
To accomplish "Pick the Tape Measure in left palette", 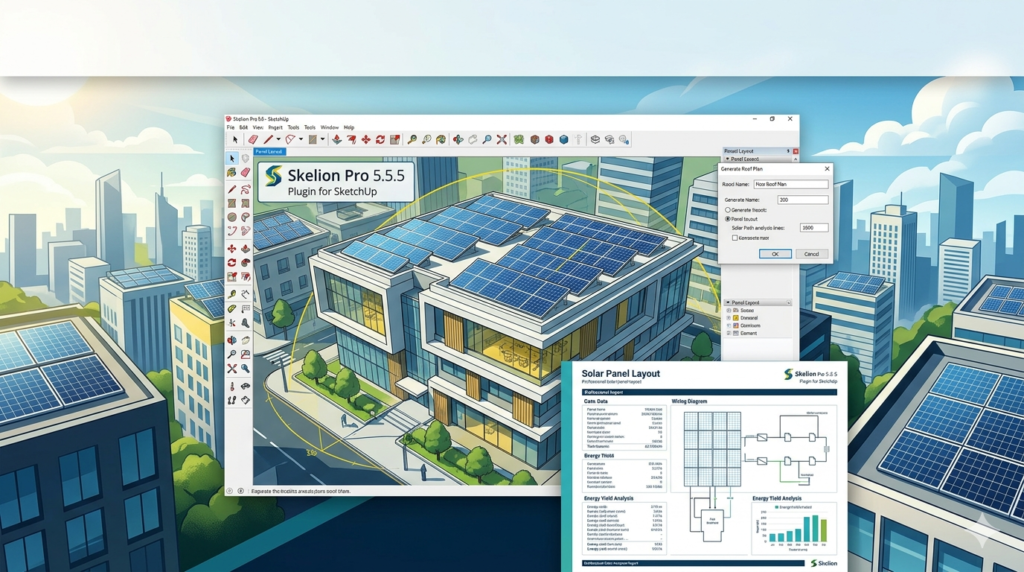I will tap(232, 293).
